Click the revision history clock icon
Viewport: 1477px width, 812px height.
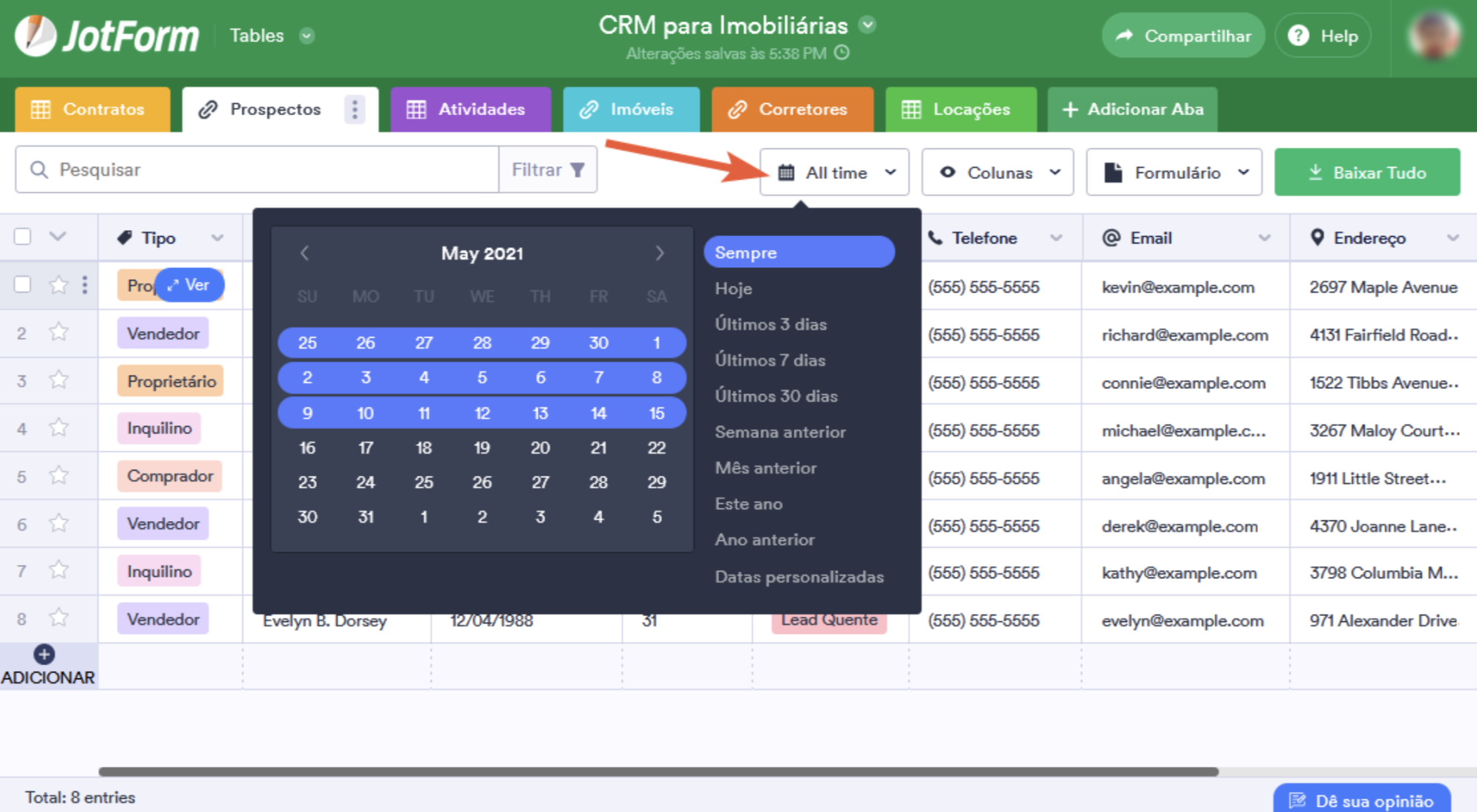click(x=842, y=53)
